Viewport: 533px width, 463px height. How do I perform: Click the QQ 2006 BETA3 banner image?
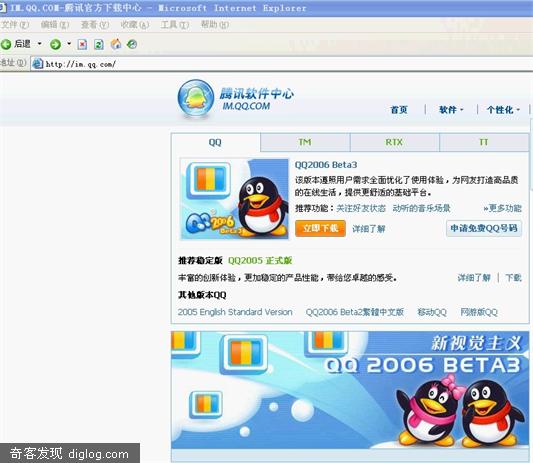pyautogui.click(x=350, y=390)
